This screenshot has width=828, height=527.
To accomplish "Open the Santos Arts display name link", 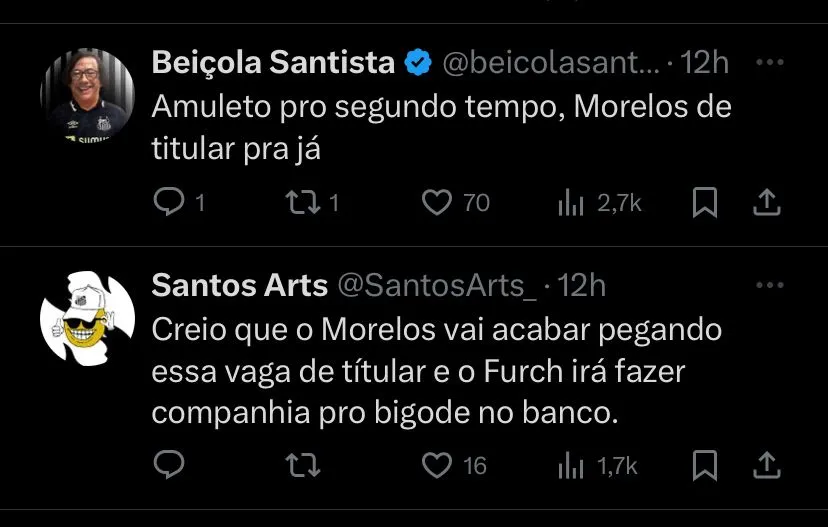I will coord(239,286).
